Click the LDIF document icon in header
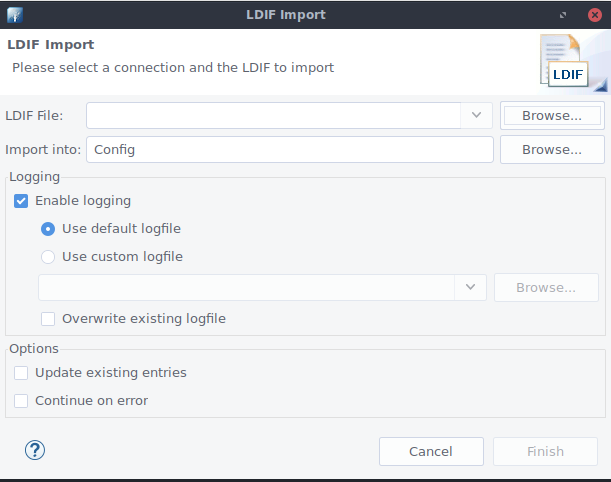The width and height of the screenshot is (611, 482). tap(567, 61)
